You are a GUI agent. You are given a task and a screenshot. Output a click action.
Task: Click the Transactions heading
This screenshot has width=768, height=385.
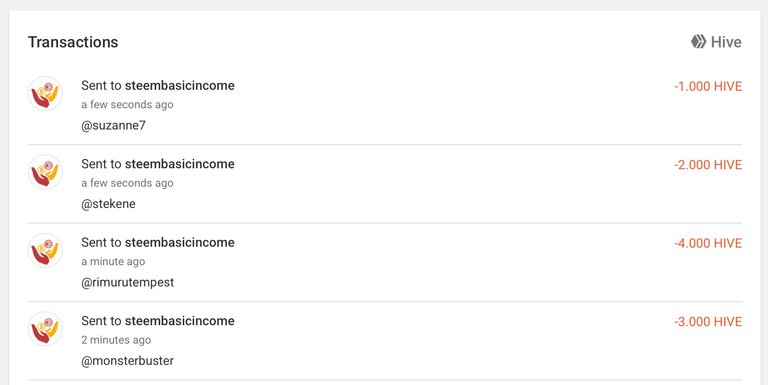(x=73, y=42)
